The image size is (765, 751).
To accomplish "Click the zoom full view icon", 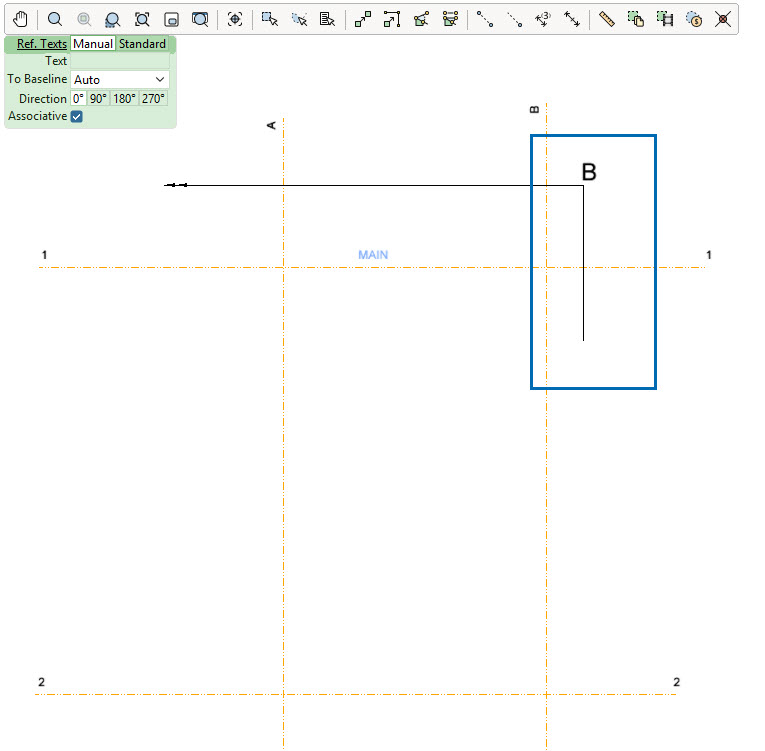I will click(x=200, y=20).
